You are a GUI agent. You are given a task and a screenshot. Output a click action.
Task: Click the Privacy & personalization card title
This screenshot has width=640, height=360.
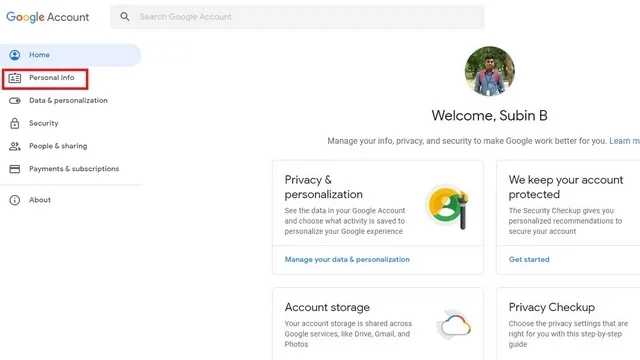click(323, 187)
